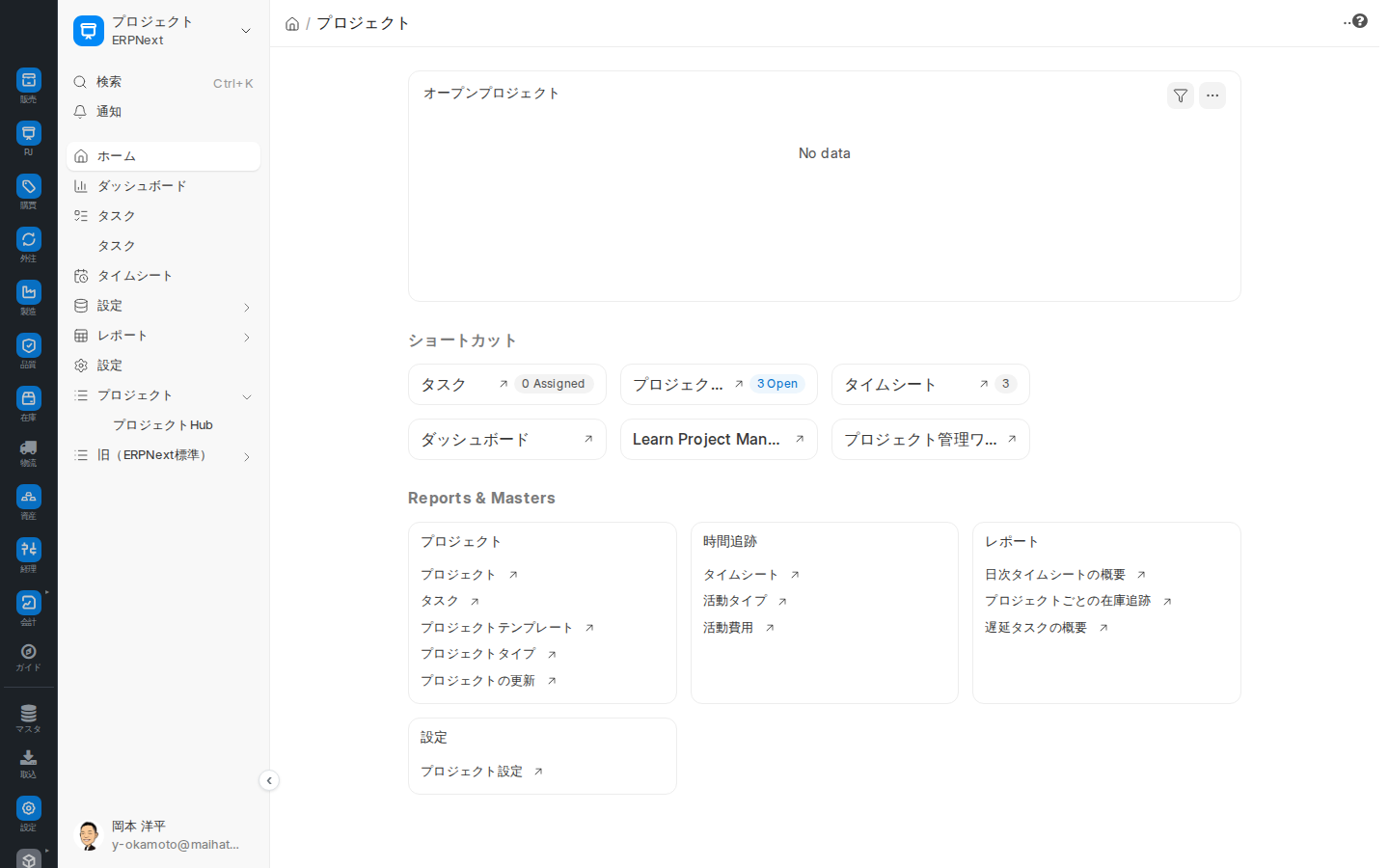The image size is (1389, 868).
Task: Collapse the プロジェクト sidebar group chevron
Action: click(247, 396)
